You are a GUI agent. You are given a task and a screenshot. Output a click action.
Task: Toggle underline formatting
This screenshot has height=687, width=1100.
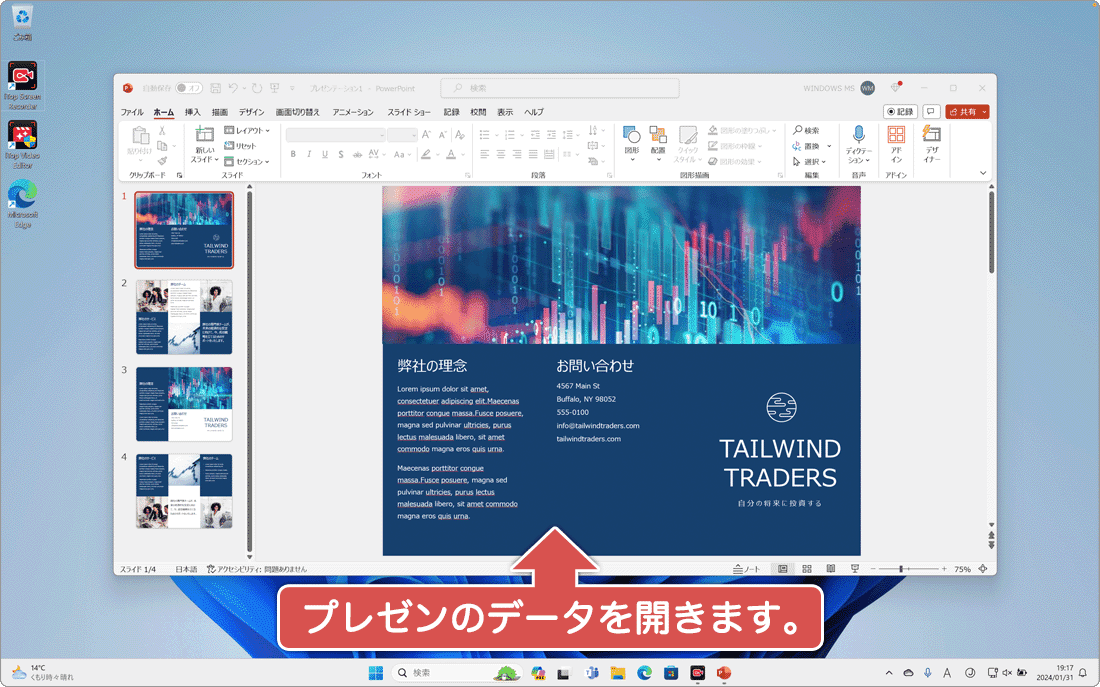325,153
